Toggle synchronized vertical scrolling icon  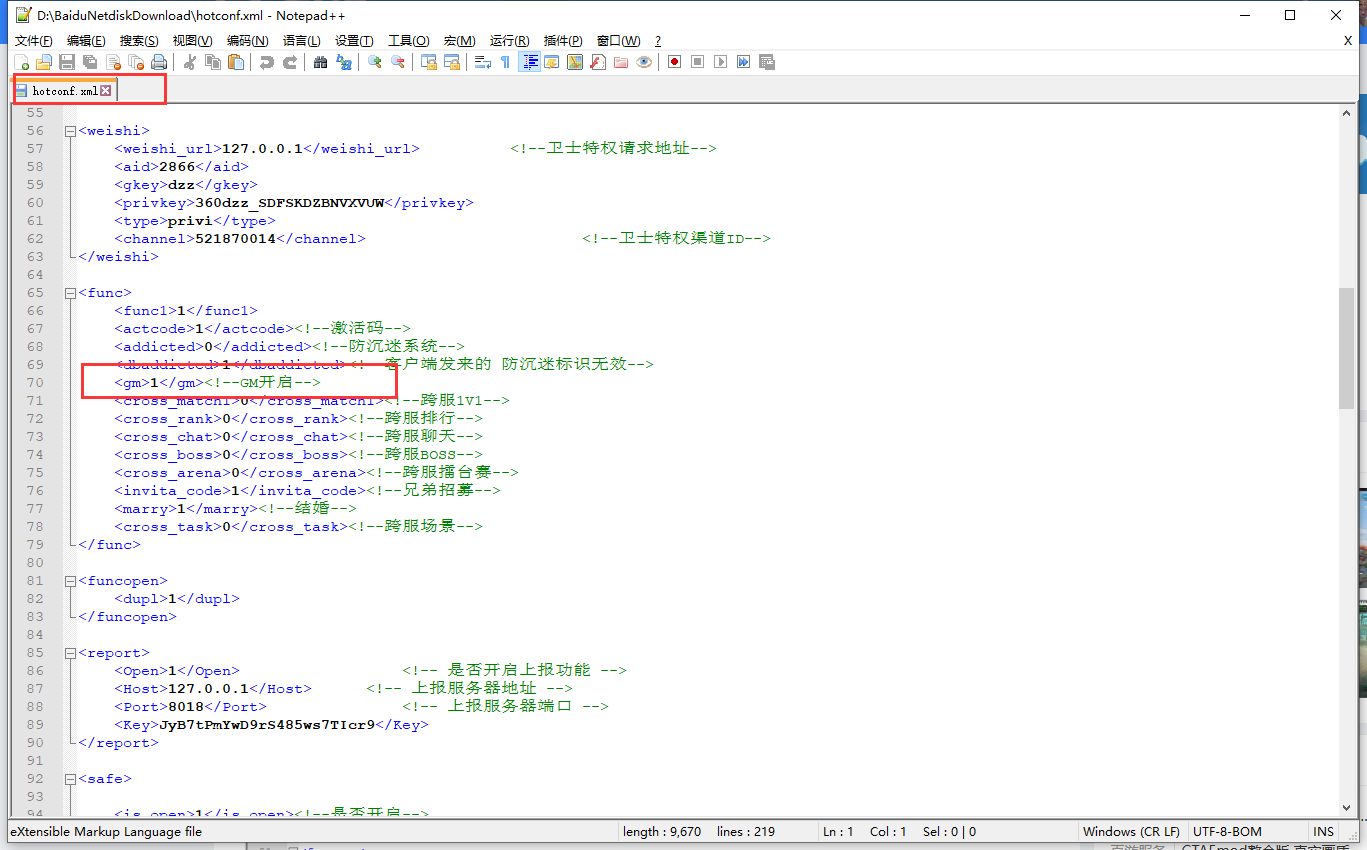[428, 62]
